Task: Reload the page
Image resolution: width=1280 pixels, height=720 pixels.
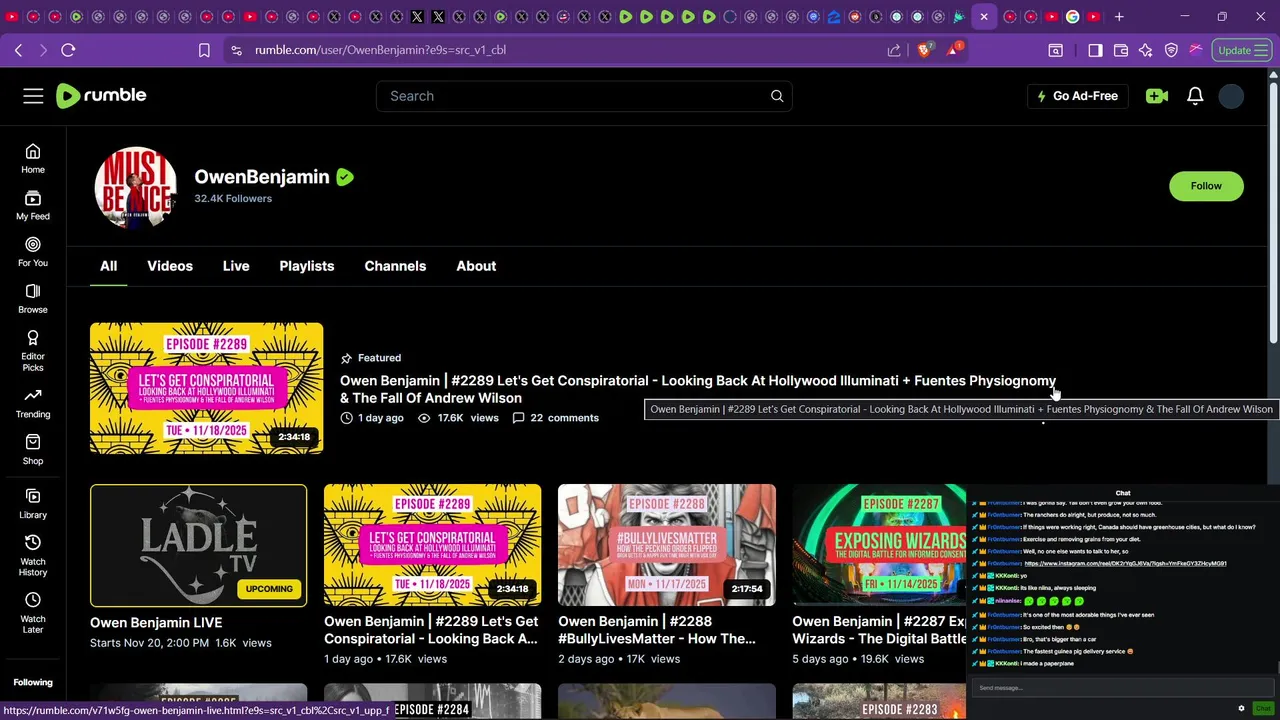Action: pos(68,50)
